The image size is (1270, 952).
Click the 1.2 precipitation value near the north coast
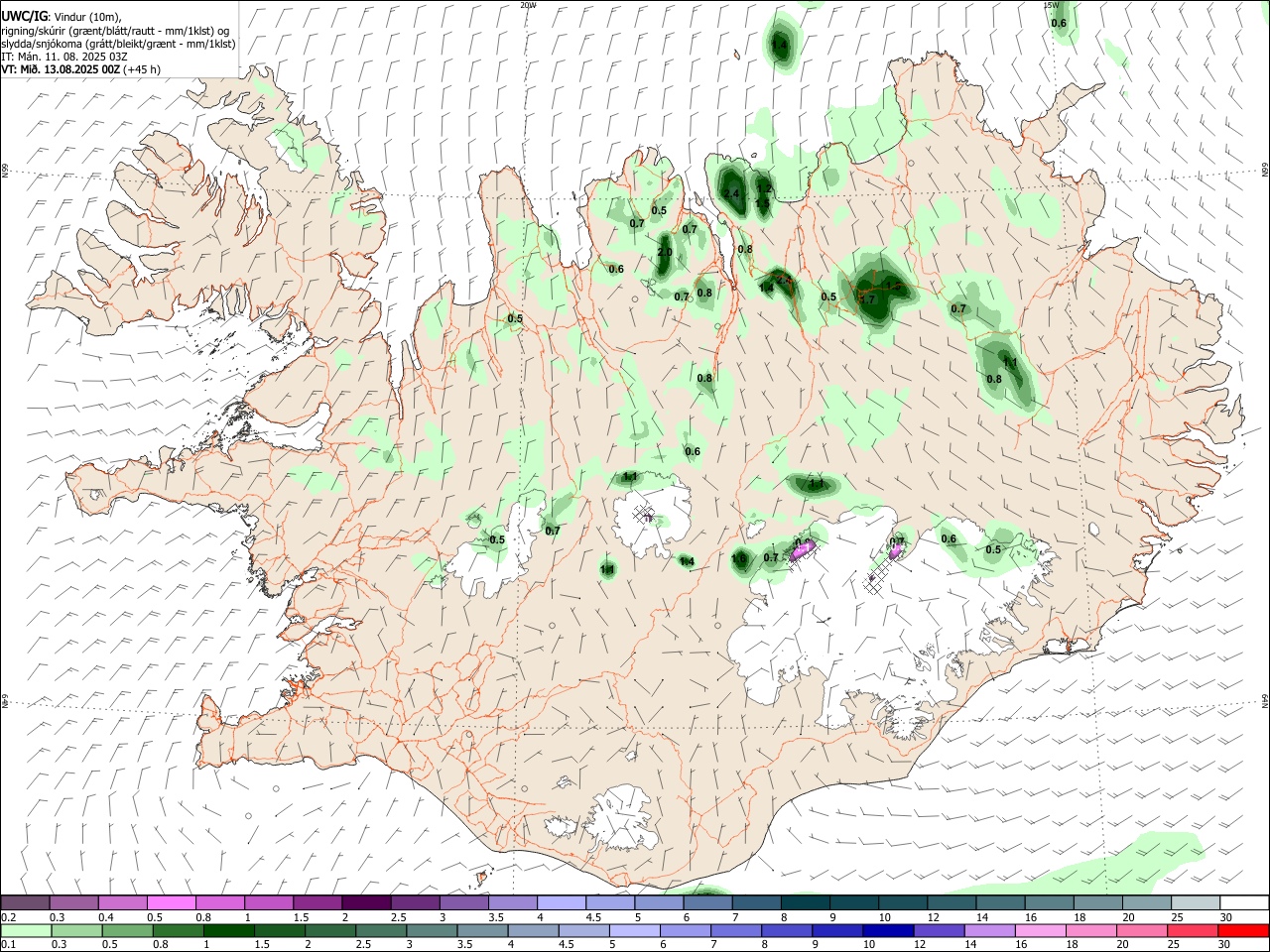pos(764,188)
